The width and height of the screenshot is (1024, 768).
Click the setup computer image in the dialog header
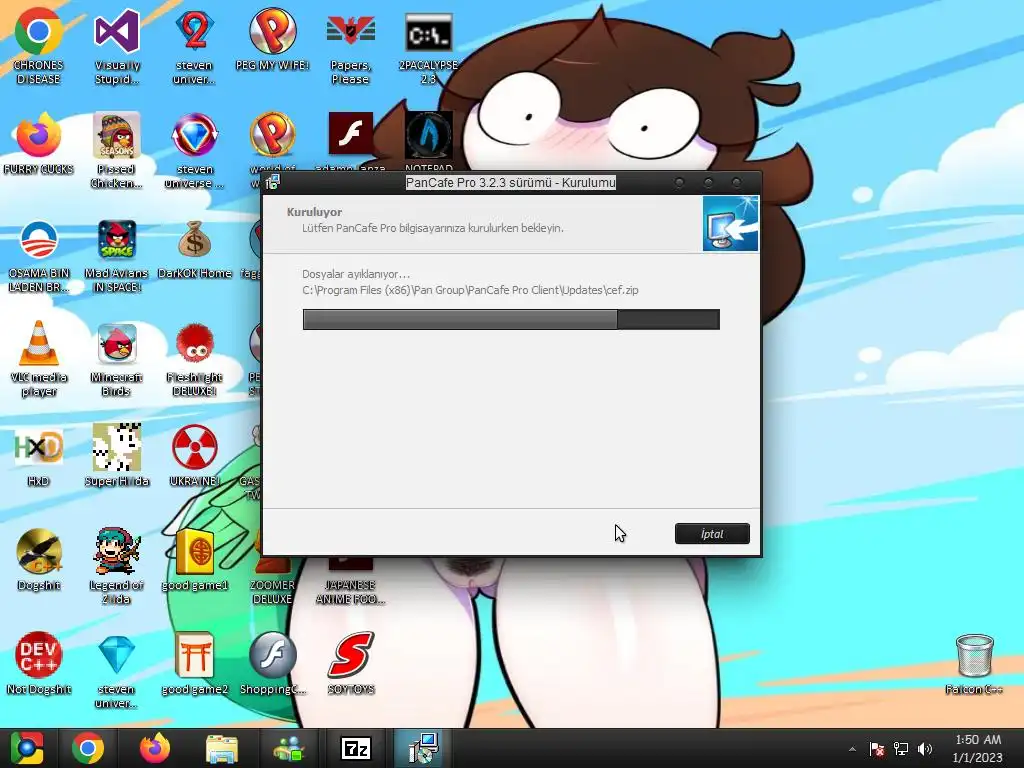(730, 223)
